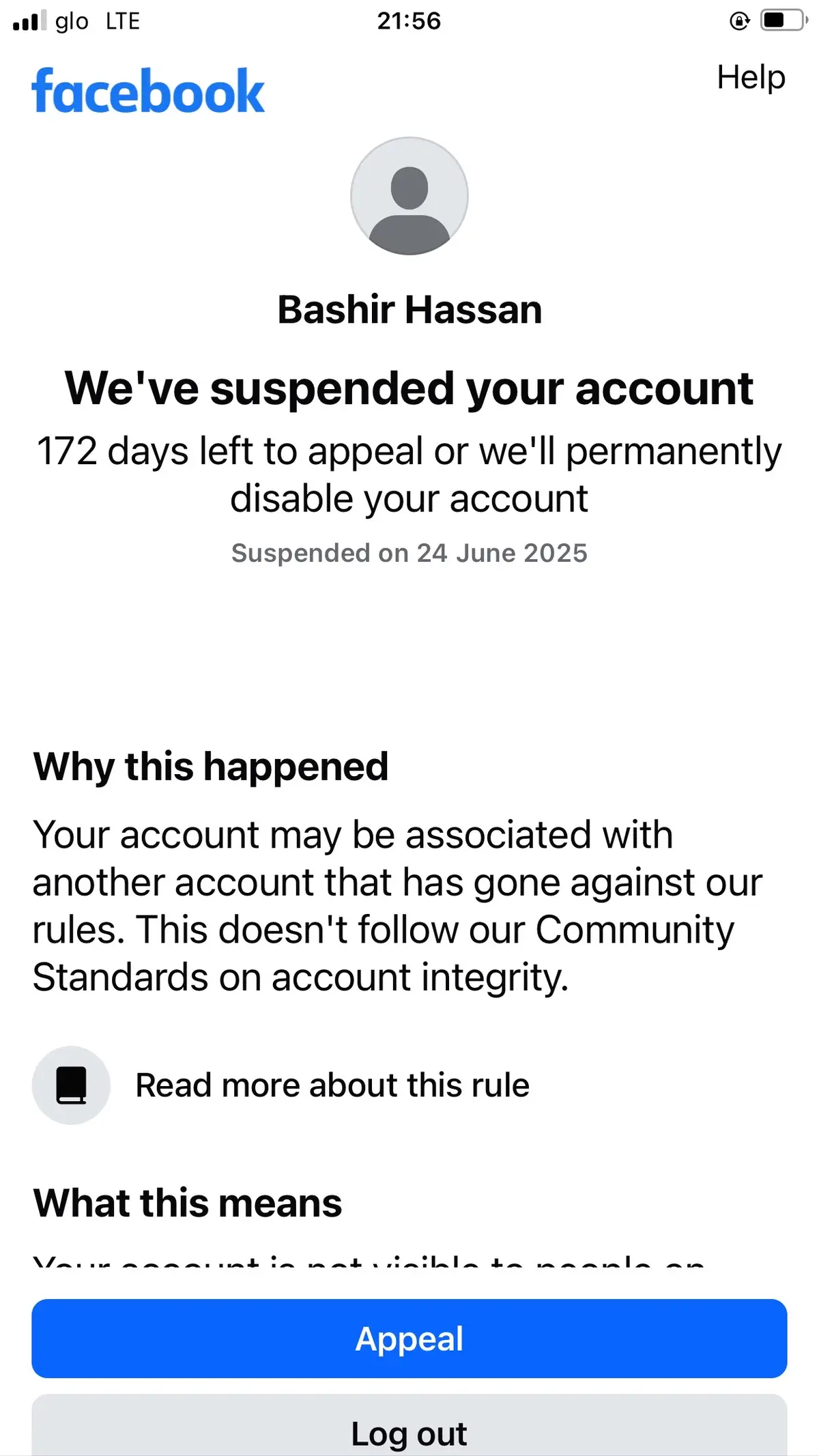Viewport: 819px width, 1456px height.
Task: Tap the Suspended on 24 June 2025 text
Action: coord(409,552)
